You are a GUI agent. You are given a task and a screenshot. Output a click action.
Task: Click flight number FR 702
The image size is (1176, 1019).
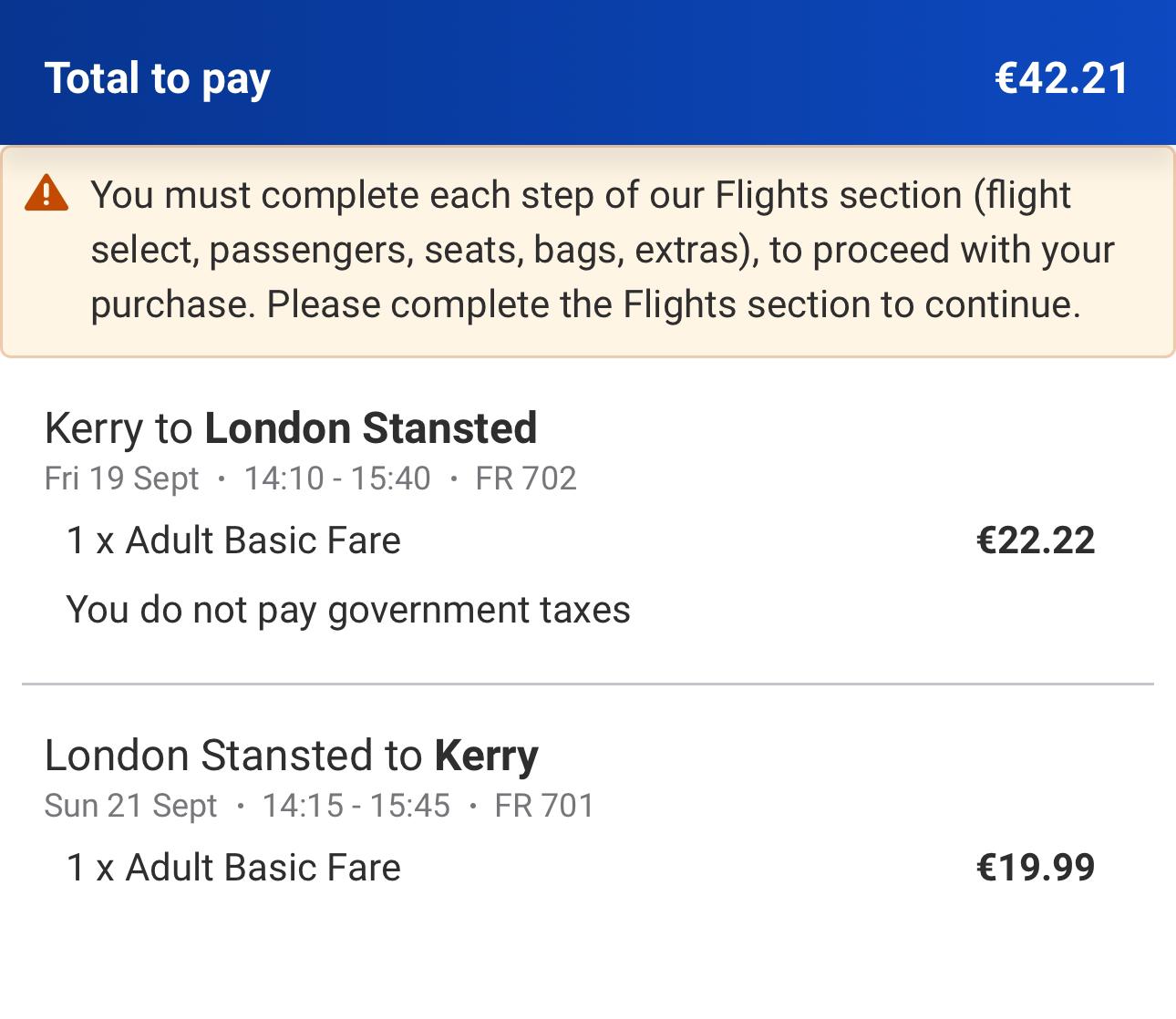pos(526,479)
